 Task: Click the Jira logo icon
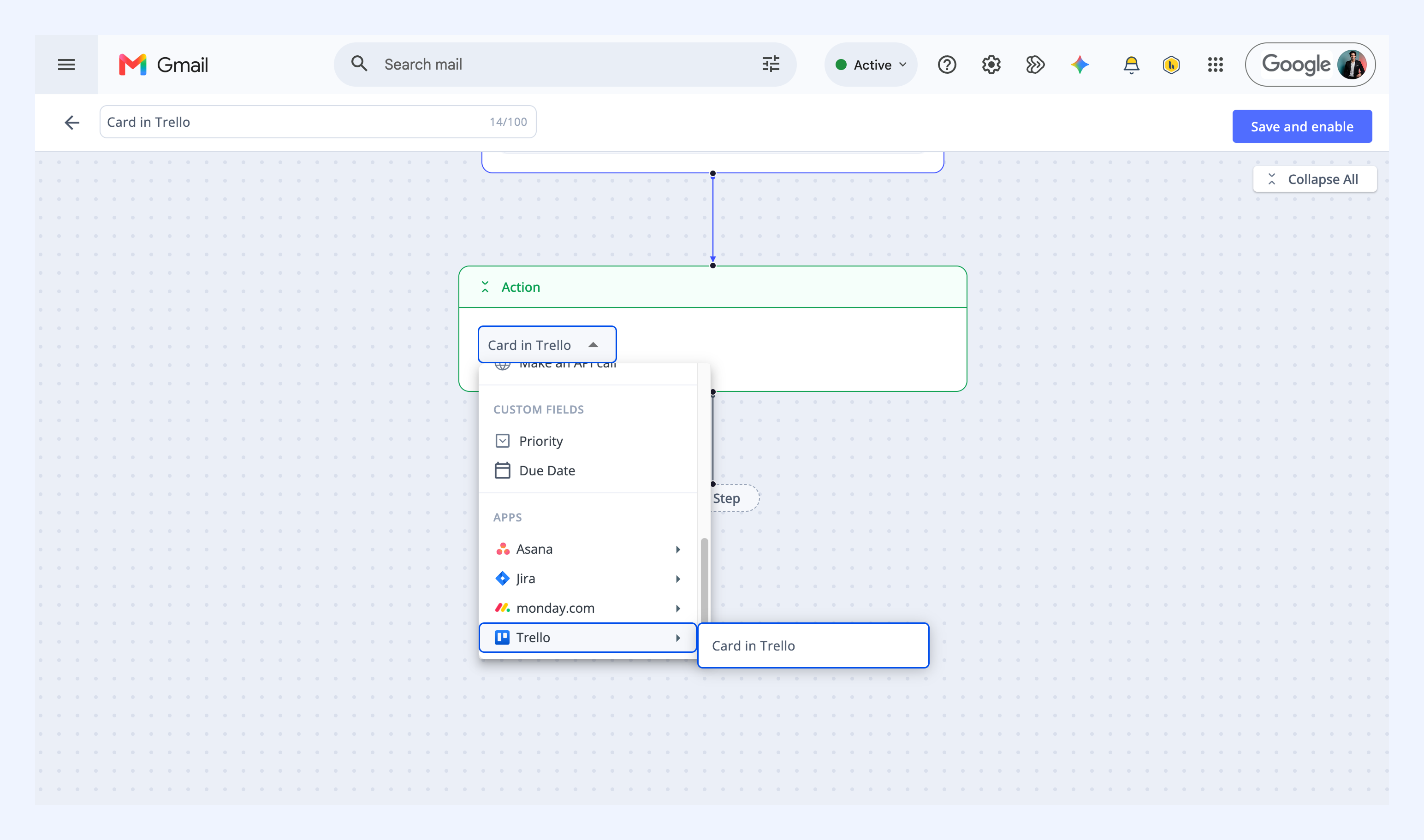(x=502, y=579)
